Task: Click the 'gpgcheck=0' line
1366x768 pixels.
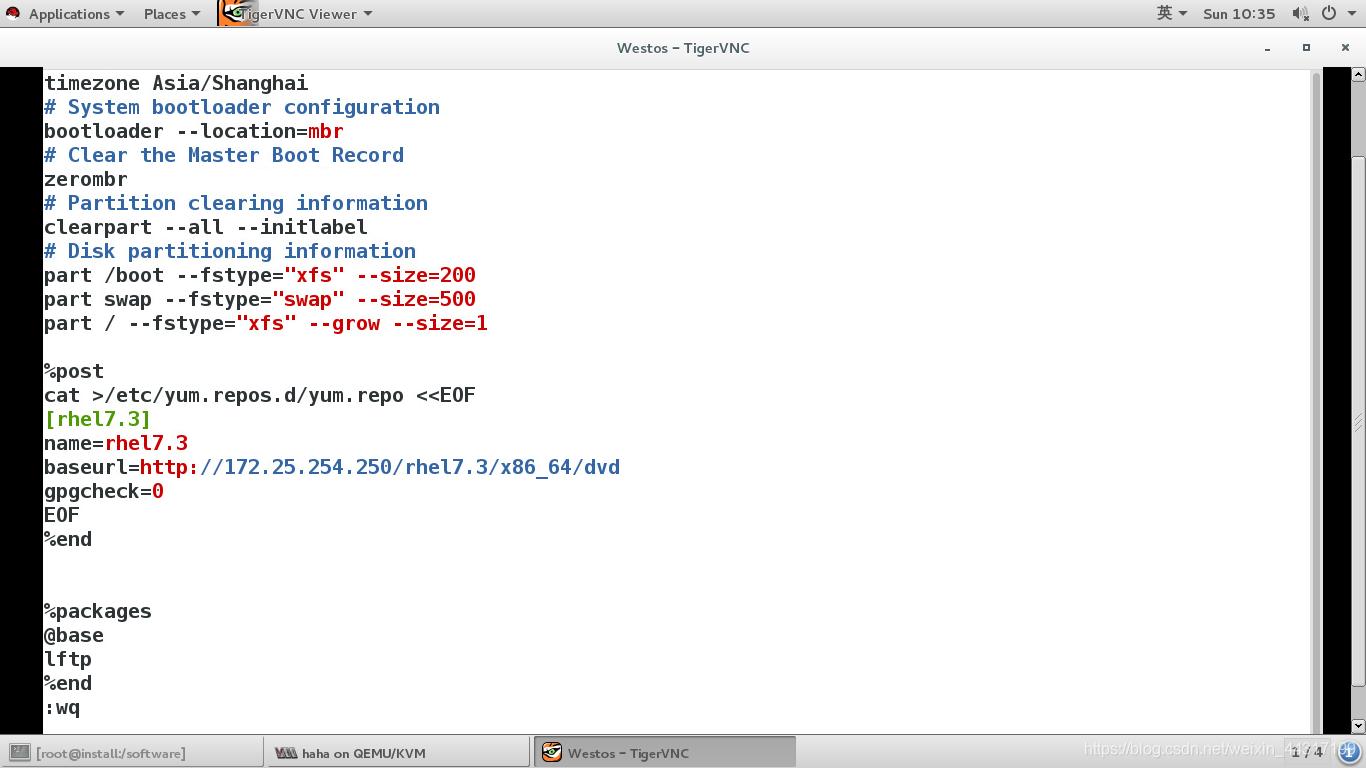Action: (104, 491)
